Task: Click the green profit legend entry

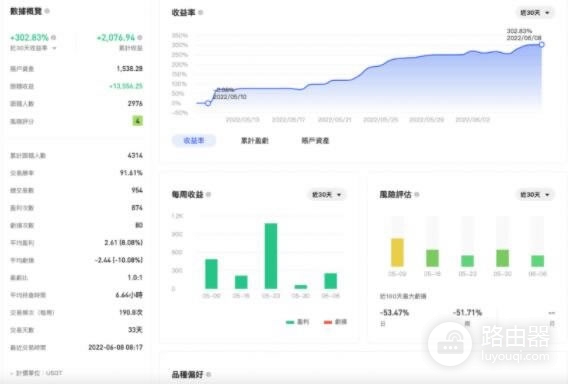Action: click(297, 322)
